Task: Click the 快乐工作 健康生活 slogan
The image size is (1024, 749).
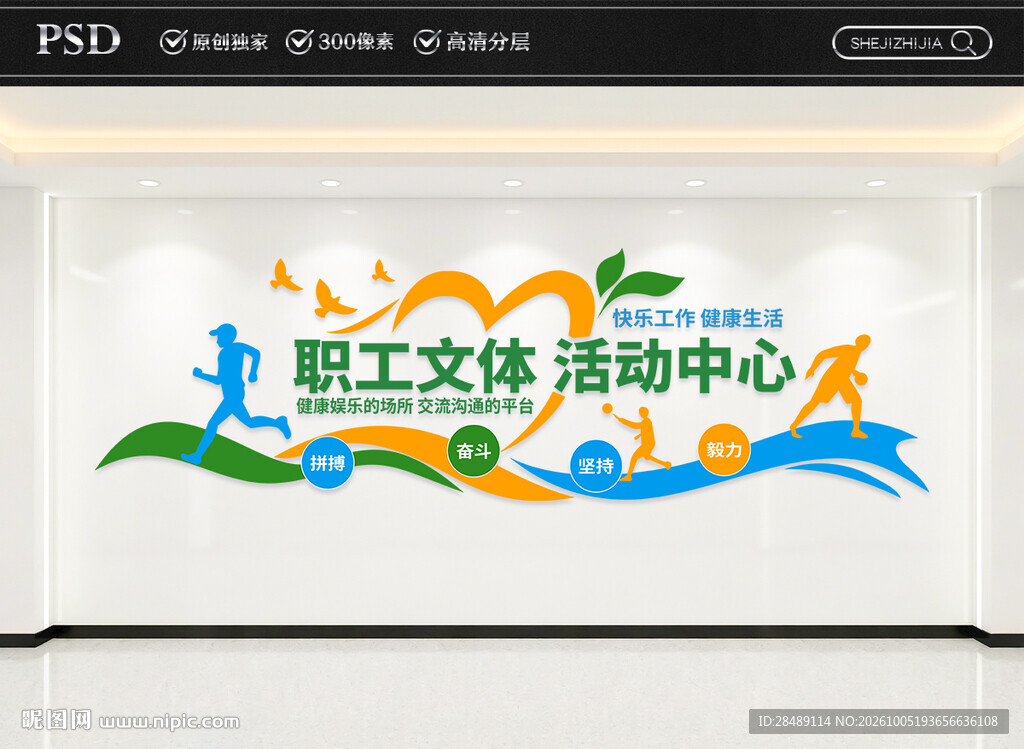Action: [697, 319]
